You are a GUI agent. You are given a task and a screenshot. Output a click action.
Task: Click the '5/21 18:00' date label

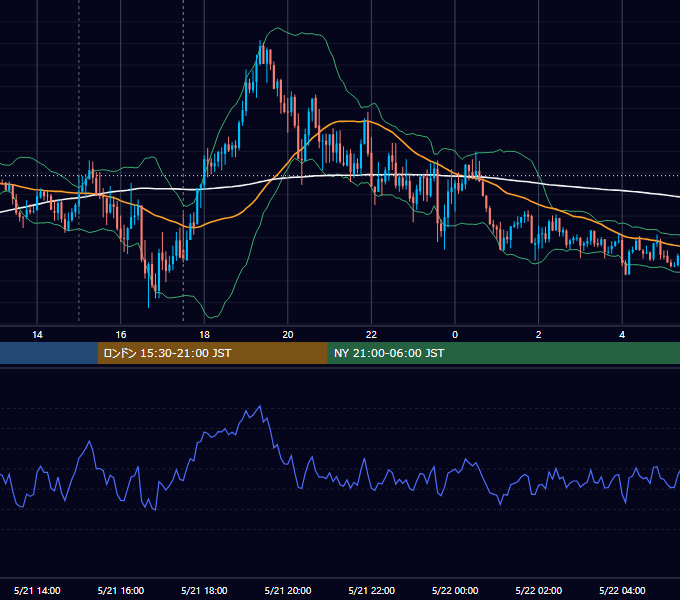204,590
